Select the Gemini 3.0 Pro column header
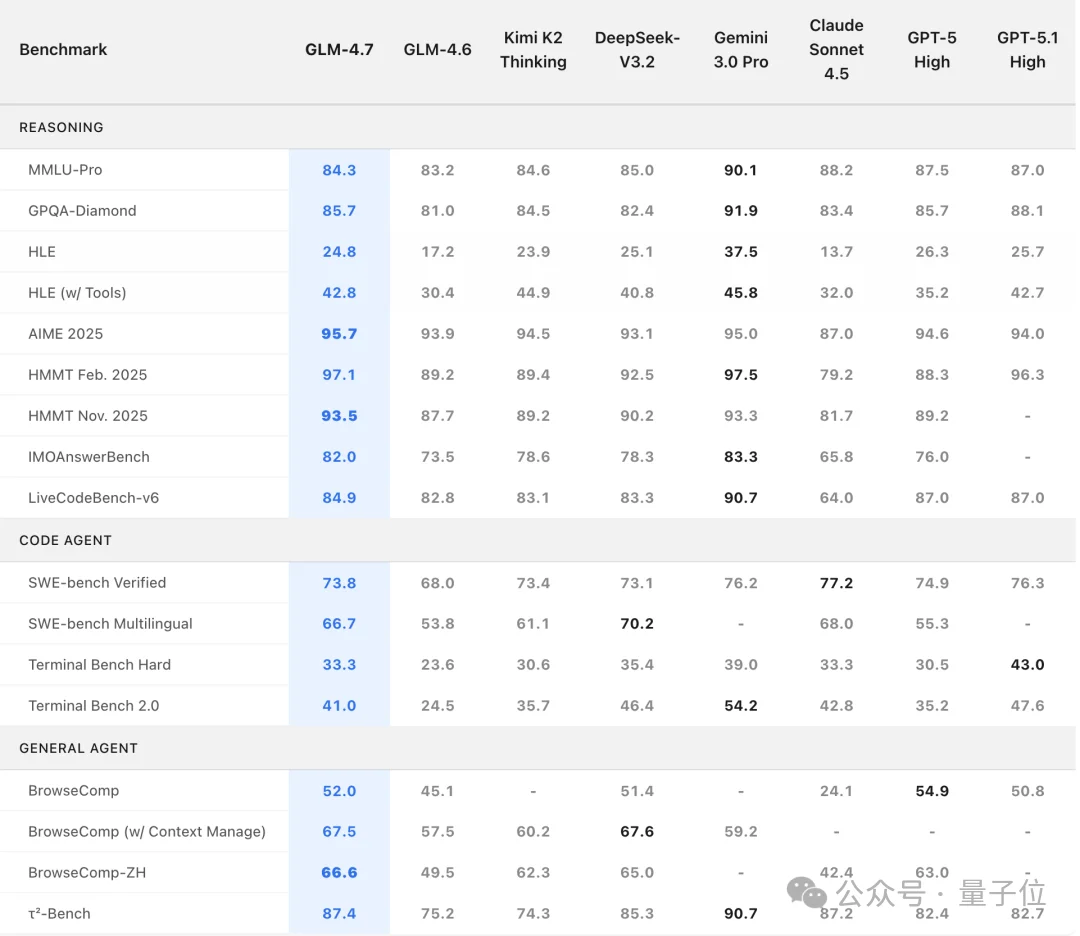 [741, 50]
